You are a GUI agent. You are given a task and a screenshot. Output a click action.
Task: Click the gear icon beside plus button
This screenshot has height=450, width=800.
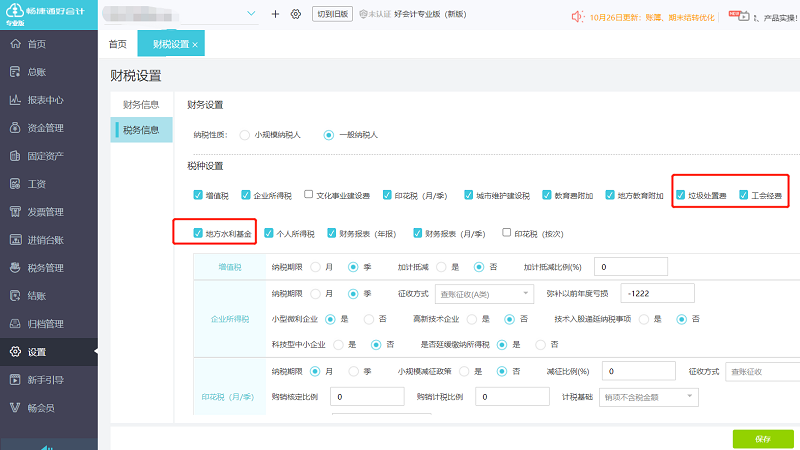point(295,14)
